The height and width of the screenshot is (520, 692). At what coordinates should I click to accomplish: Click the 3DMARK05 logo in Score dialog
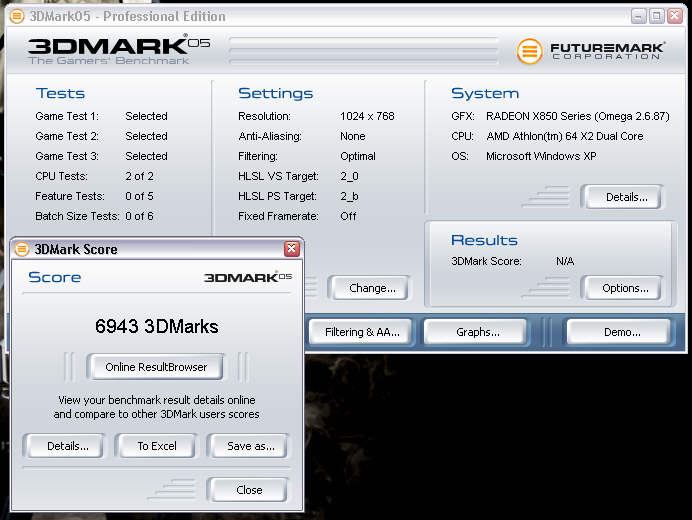pyautogui.click(x=248, y=277)
